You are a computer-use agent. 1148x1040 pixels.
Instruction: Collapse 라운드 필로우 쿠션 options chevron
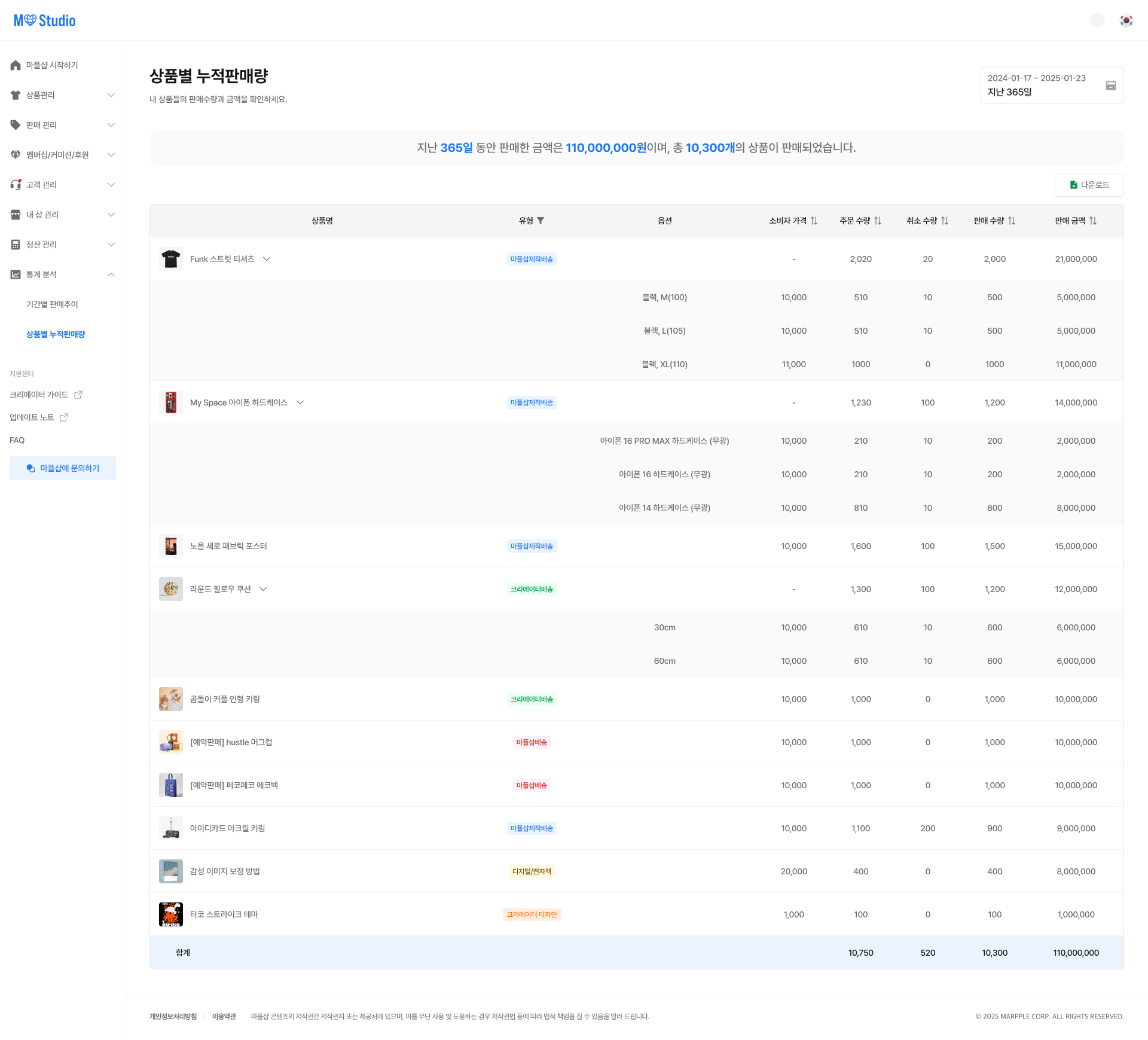(263, 589)
